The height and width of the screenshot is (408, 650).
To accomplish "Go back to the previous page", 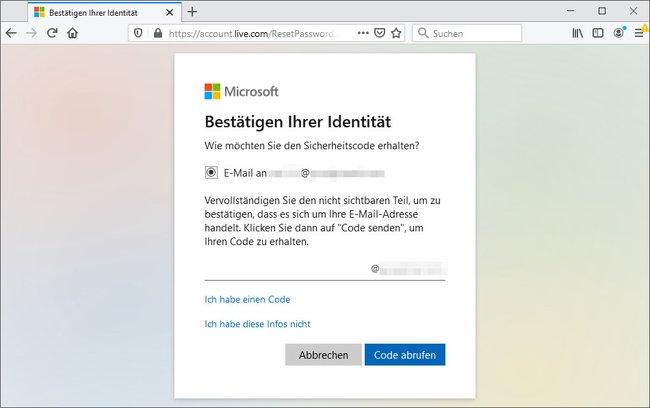I will (x=11, y=33).
